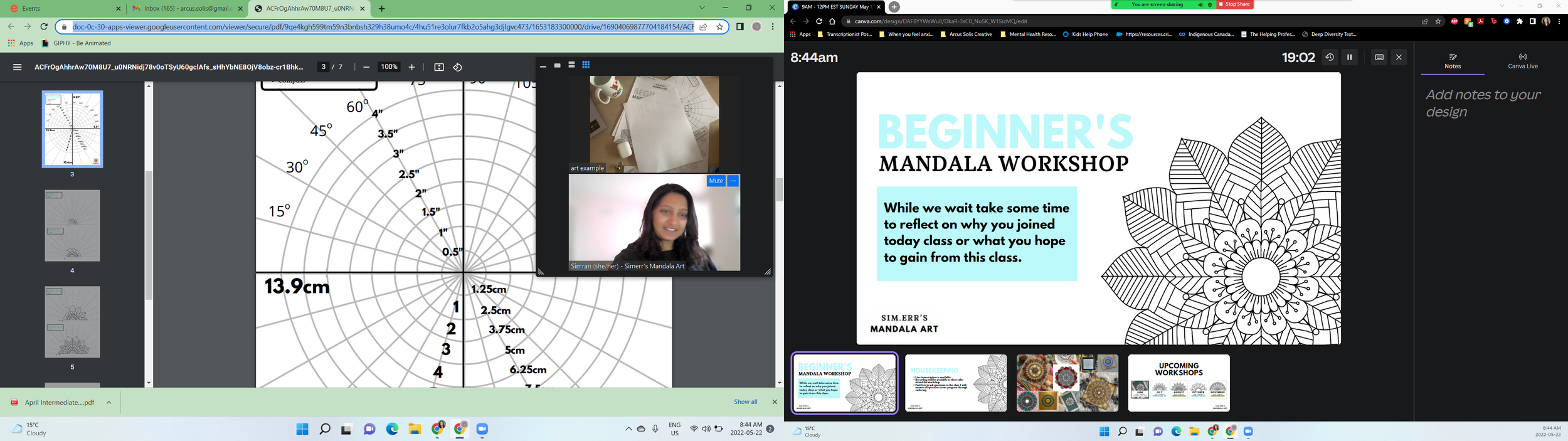Close the Canva presenter view
The width and height of the screenshot is (1568, 441).
(x=1399, y=57)
